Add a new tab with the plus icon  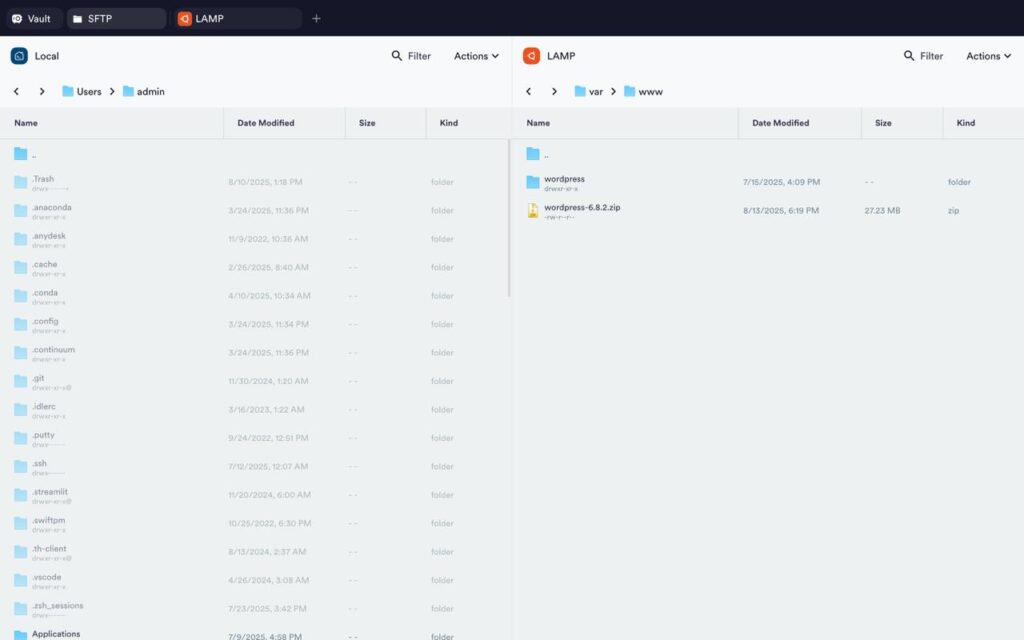pos(316,18)
